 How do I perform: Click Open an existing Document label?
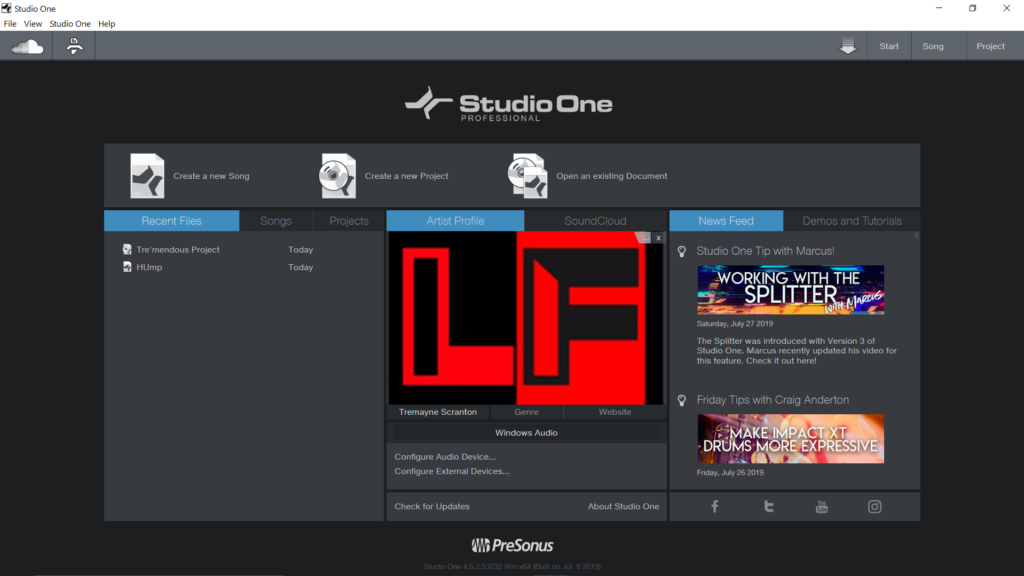coord(611,176)
